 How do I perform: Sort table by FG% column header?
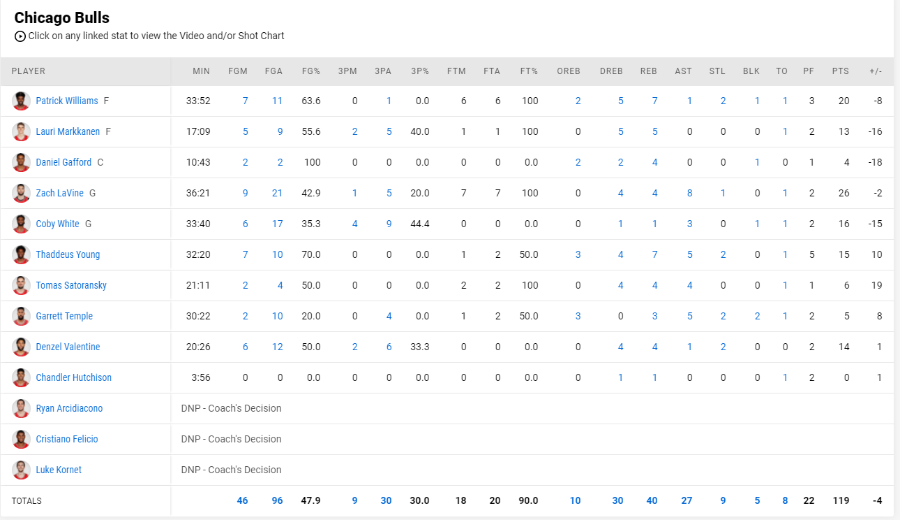(311, 71)
